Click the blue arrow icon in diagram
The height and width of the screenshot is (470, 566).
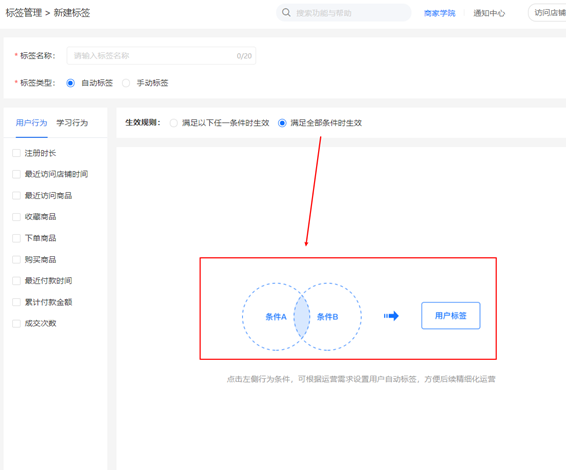pyautogui.click(x=391, y=316)
